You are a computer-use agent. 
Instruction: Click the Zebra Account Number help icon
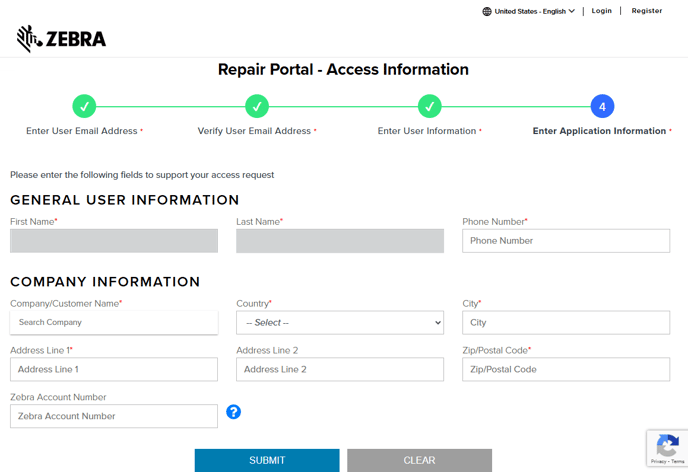(233, 412)
